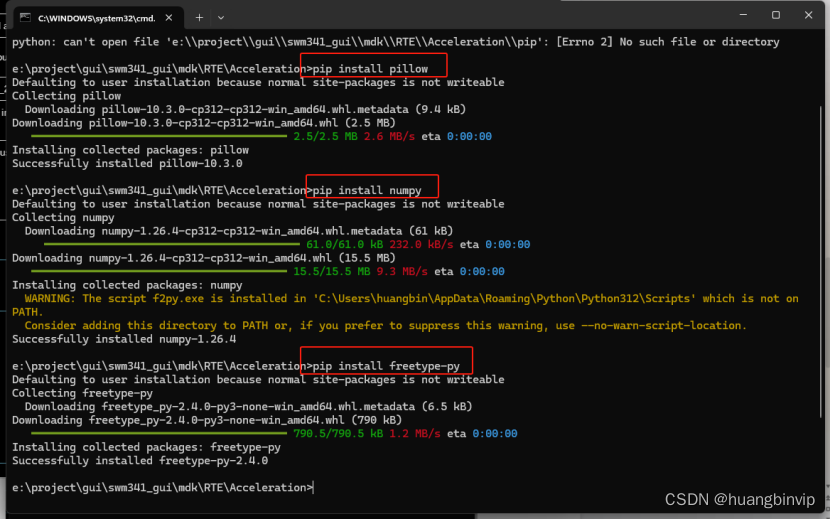Click the 'pip install freetype-py' command text

coord(386,366)
